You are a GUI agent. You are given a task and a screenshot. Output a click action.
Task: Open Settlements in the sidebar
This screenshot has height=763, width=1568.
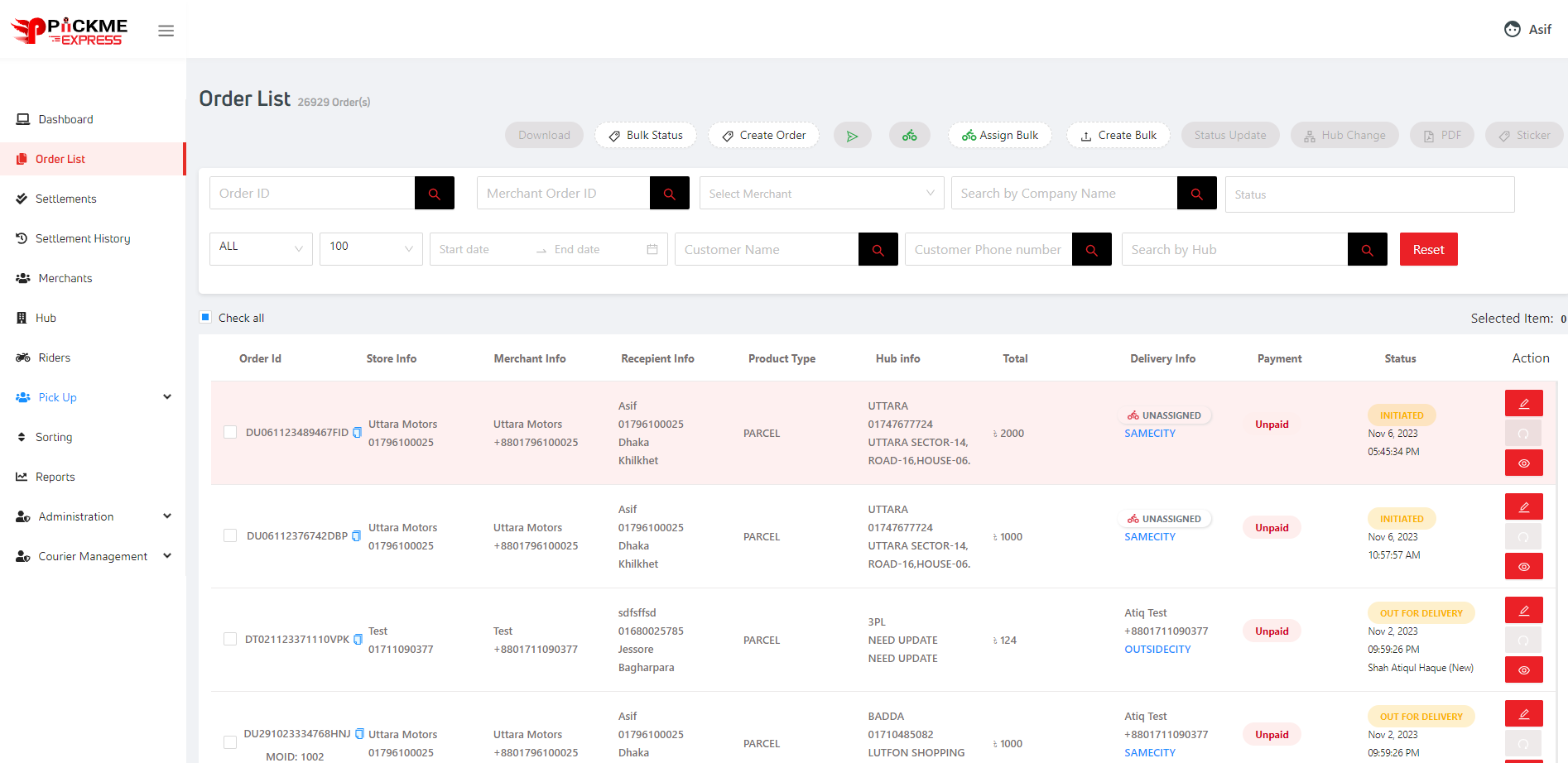point(65,199)
